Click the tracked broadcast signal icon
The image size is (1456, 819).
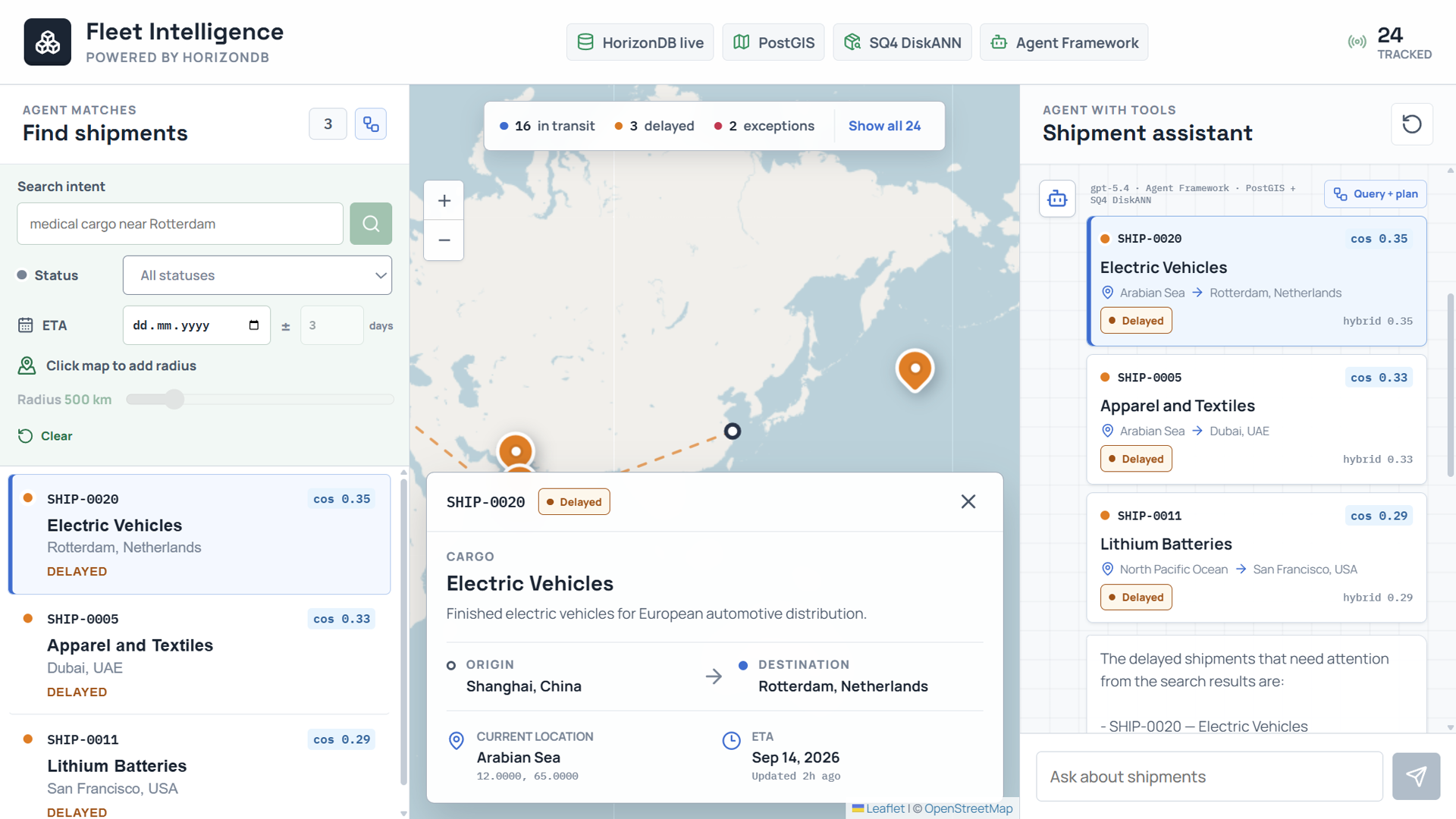click(1357, 42)
